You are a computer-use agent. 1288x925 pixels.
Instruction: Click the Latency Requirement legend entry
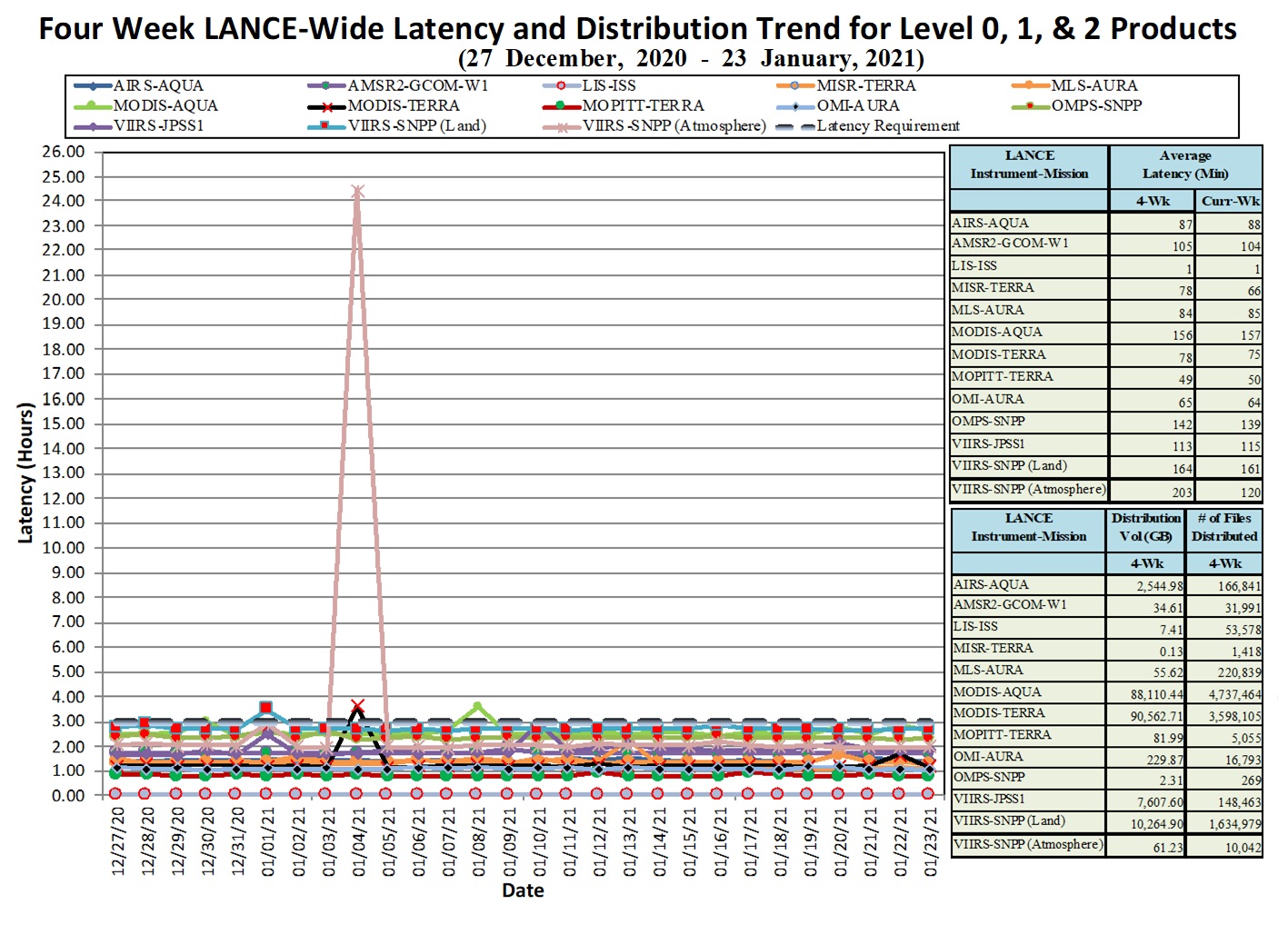[x=868, y=125]
